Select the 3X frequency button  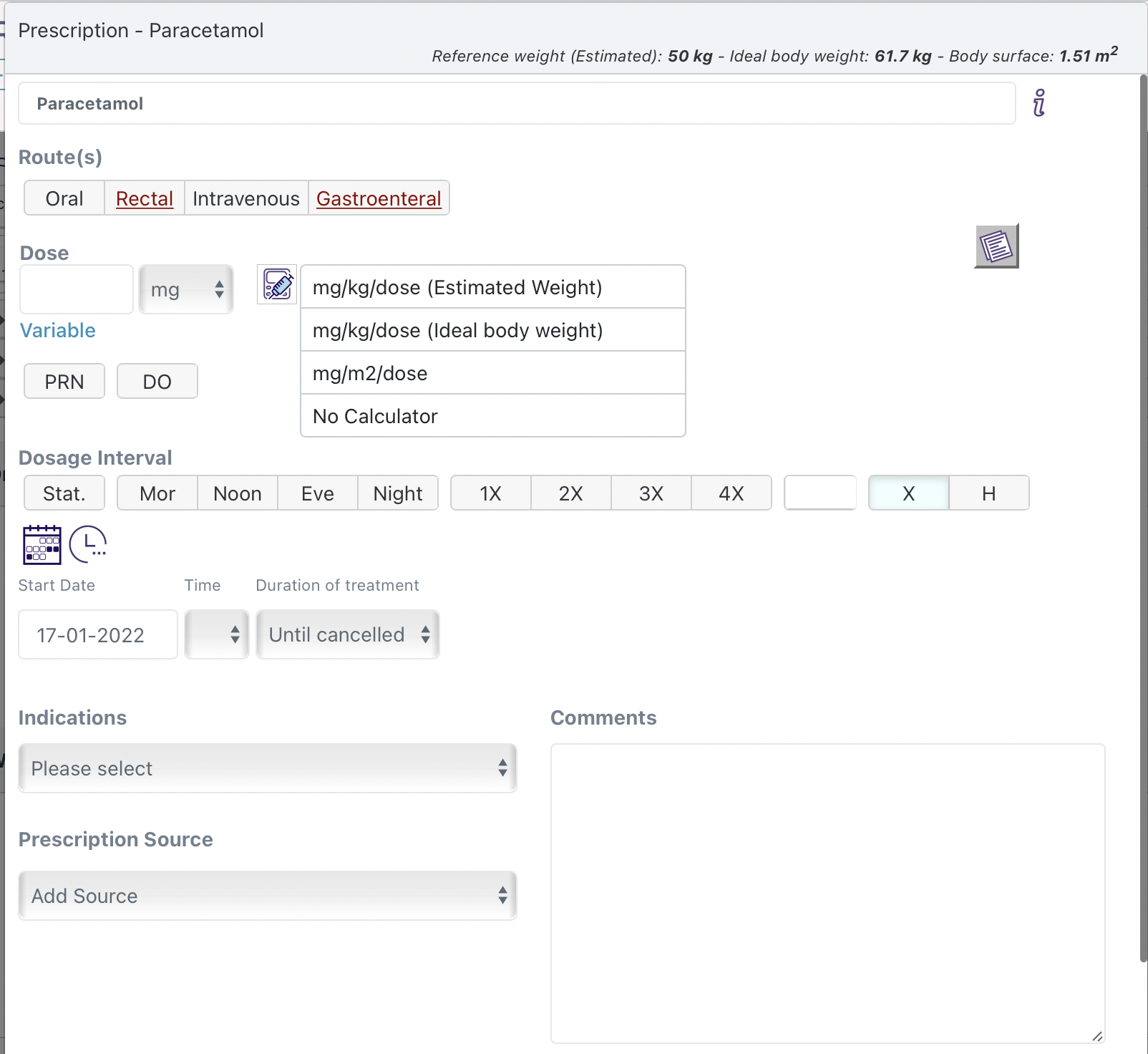(x=651, y=493)
